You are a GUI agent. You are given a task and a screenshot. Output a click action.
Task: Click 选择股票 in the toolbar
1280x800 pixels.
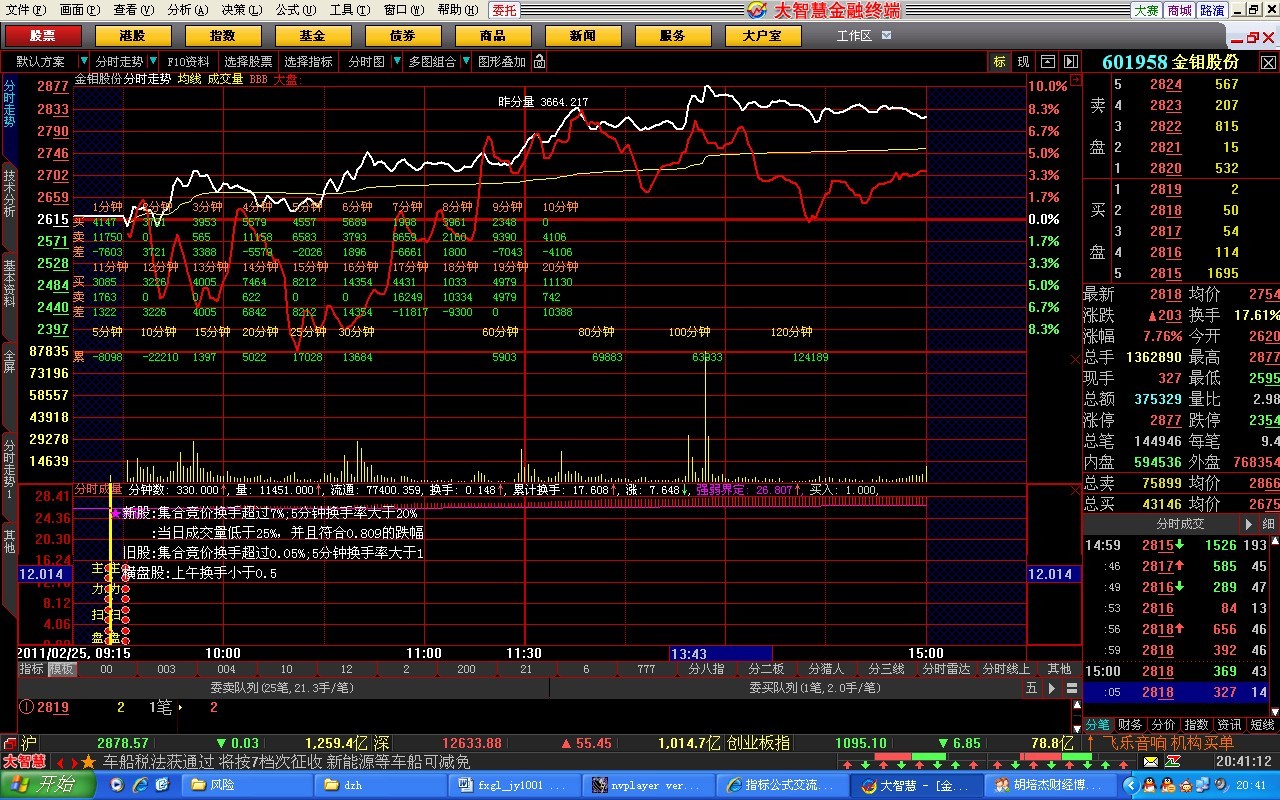tap(248, 62)
